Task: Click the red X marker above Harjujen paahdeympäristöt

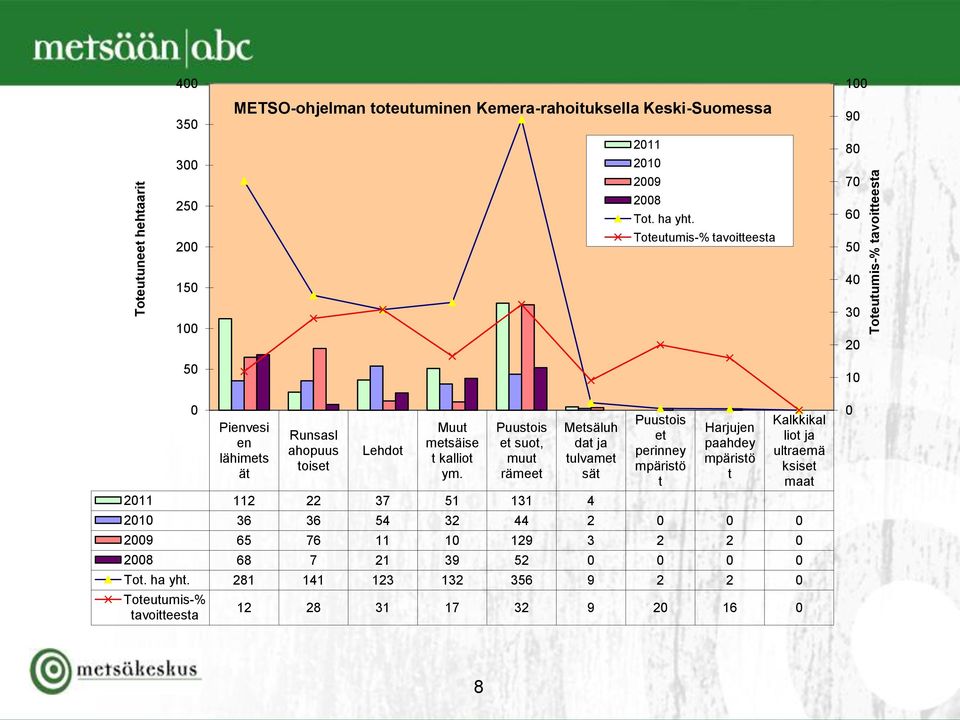Action: (x=730, y=358)
